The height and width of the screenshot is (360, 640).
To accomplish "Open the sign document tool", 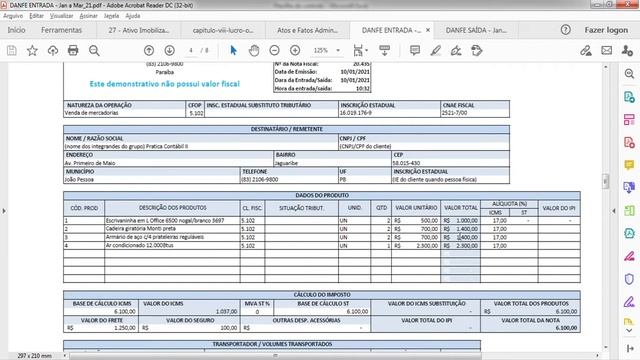I will coord(456,51).
